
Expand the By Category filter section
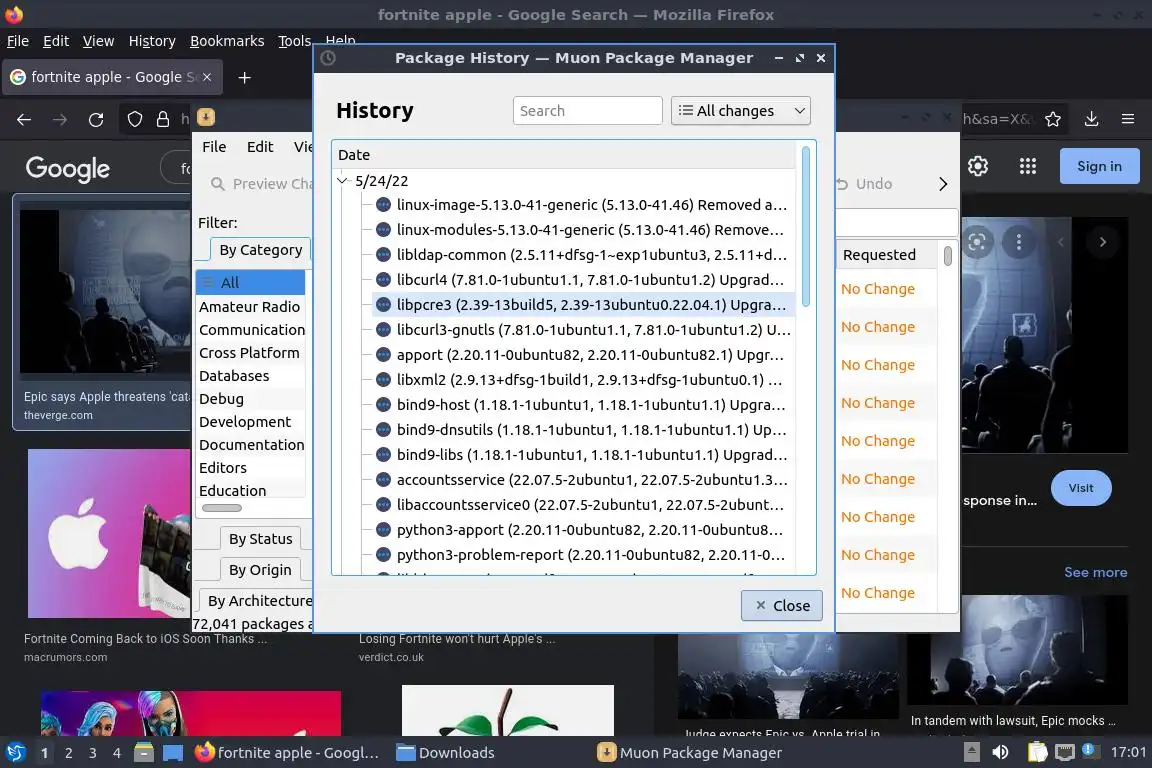coord(260,250)
